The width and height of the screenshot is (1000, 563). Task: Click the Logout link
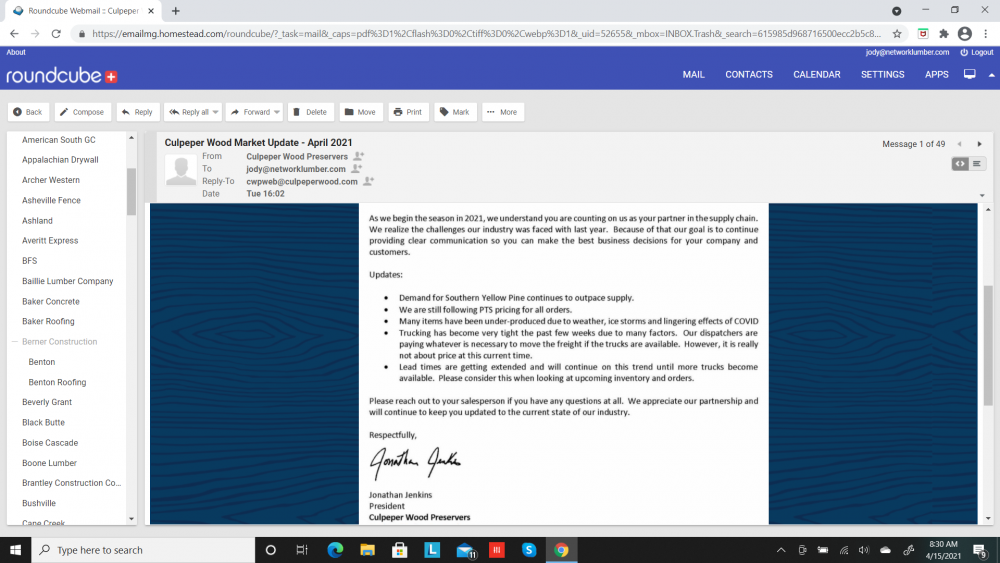(x=976, y=52)
